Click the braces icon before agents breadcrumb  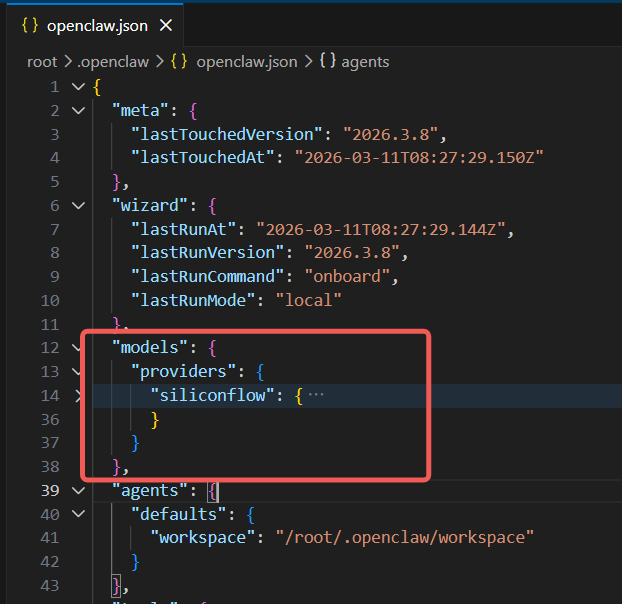point(328,61)
